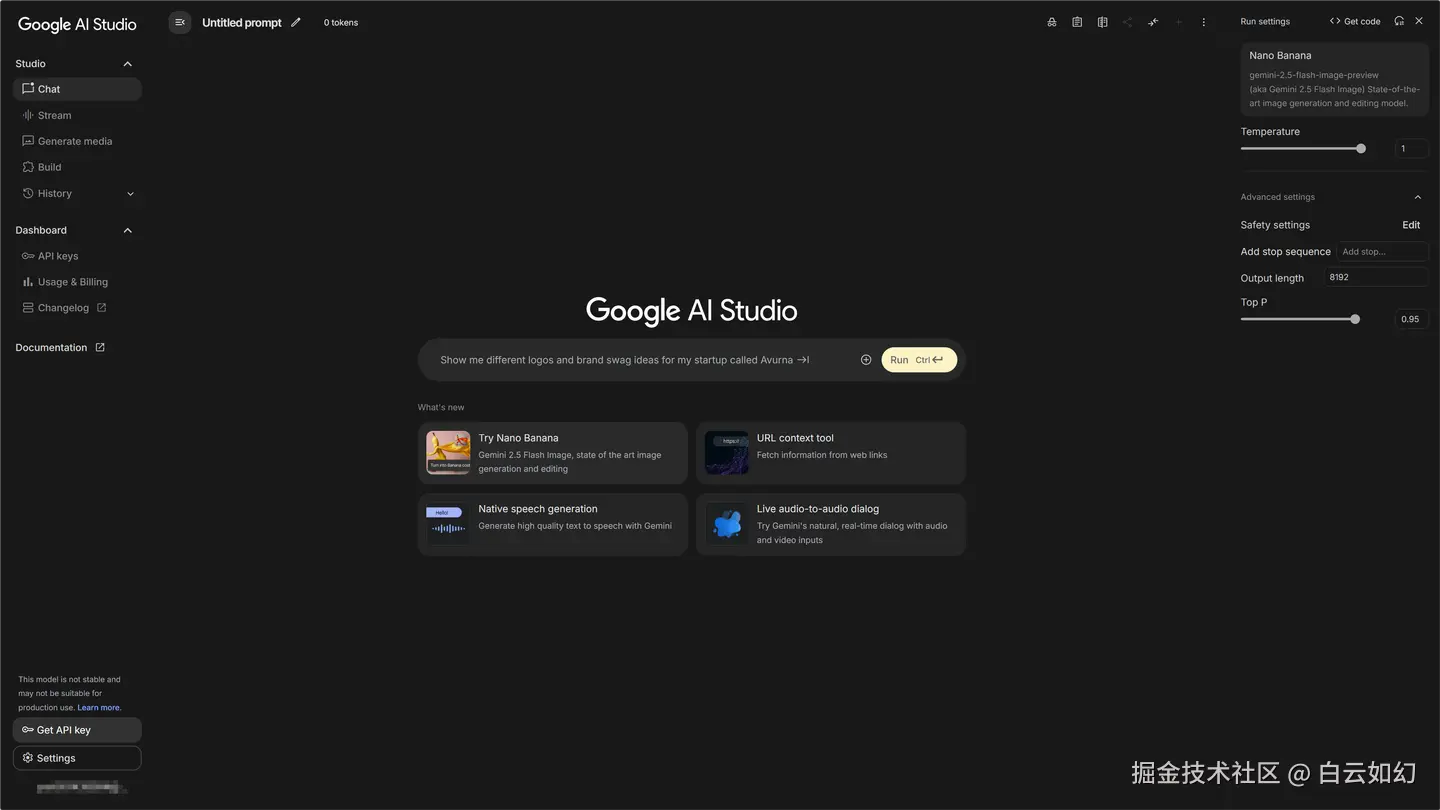The height and width of the screenshot is (810, 1440).
Task: Click the 'Run settings' heading
Action: (1265, 21)
